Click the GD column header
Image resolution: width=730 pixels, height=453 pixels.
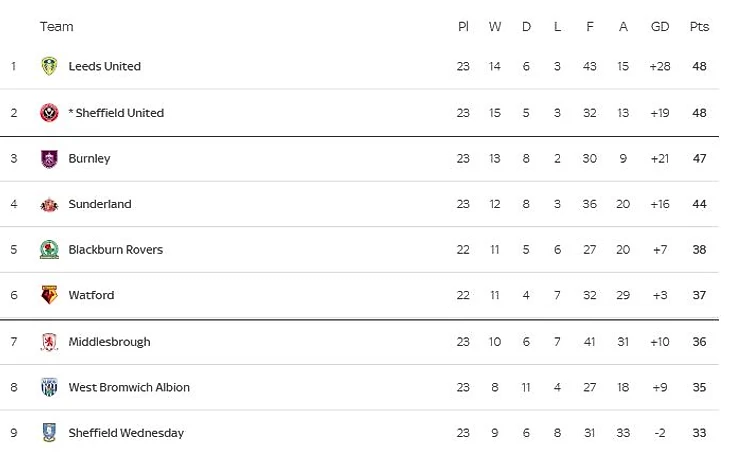(x=660, y=27)
